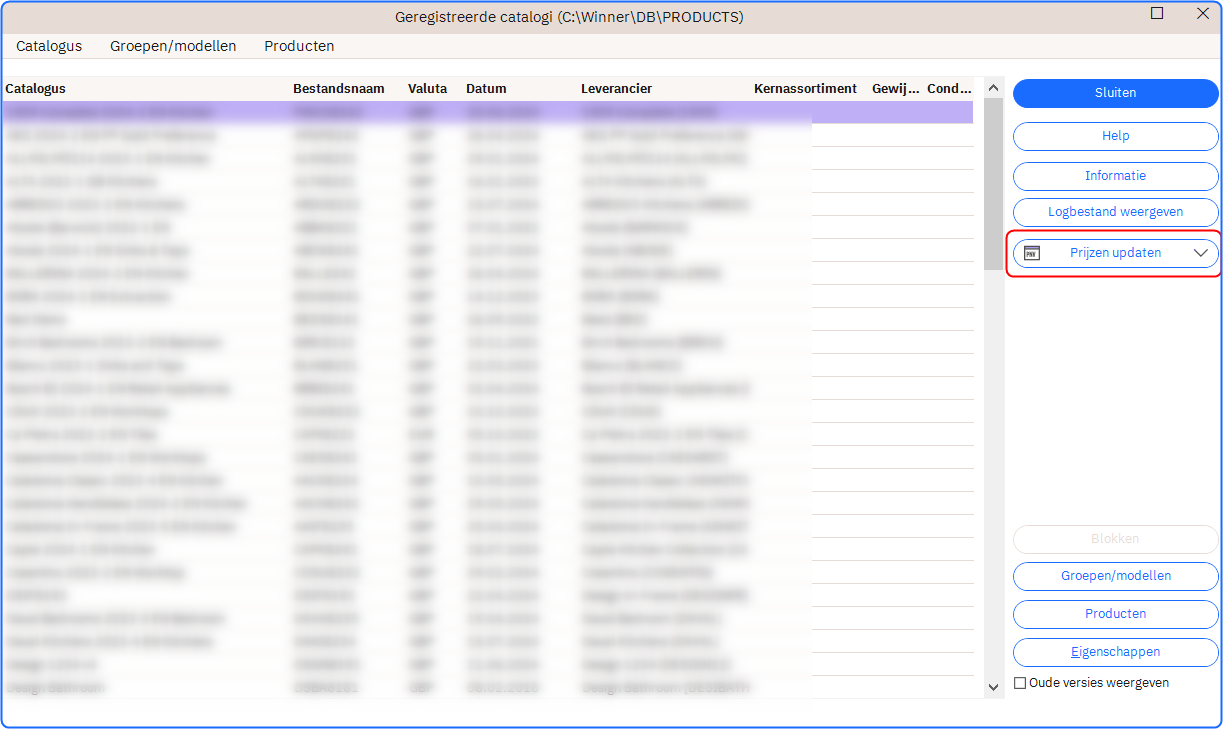The image size is (1223, 729).
Task: Open the Informatie button
Action: tap(1115, 176)
